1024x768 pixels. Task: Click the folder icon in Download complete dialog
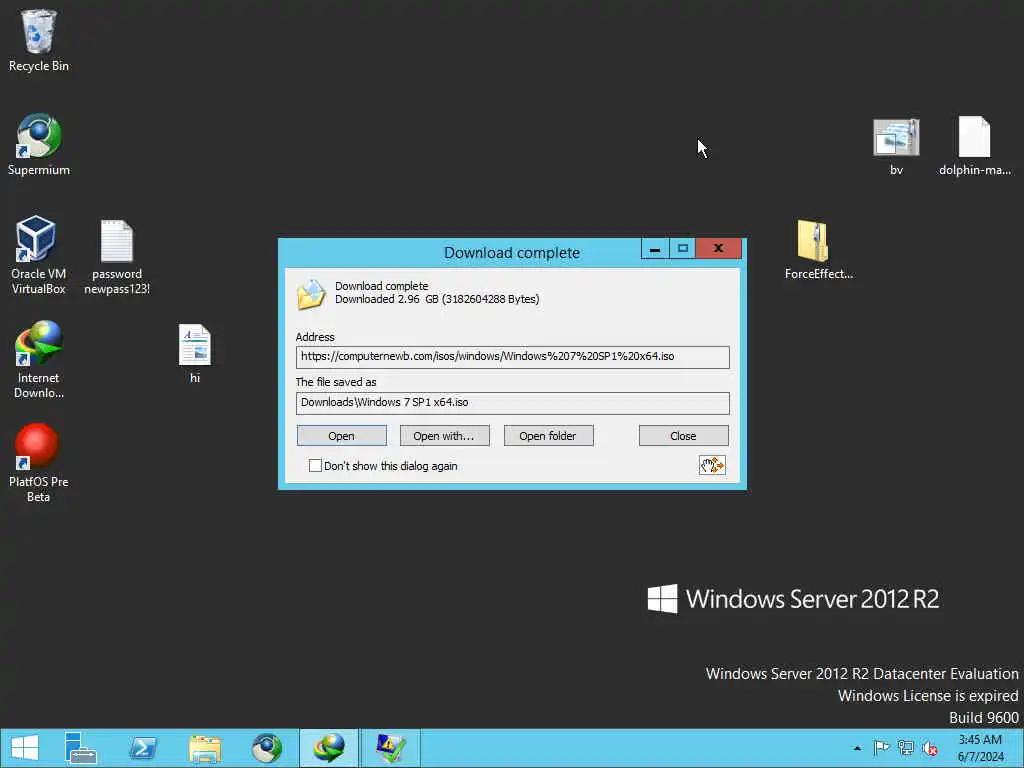point(311,294)
